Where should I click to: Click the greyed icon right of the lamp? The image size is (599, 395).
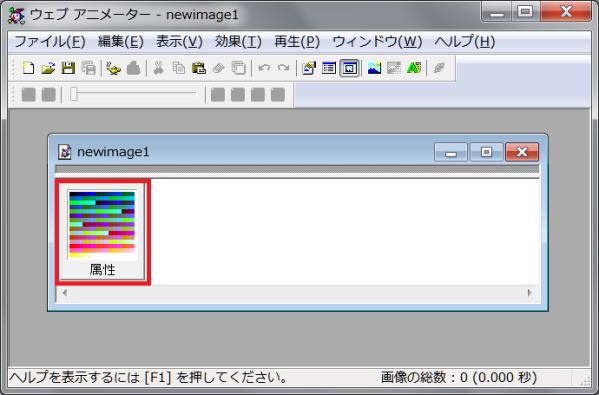point(133,68)
